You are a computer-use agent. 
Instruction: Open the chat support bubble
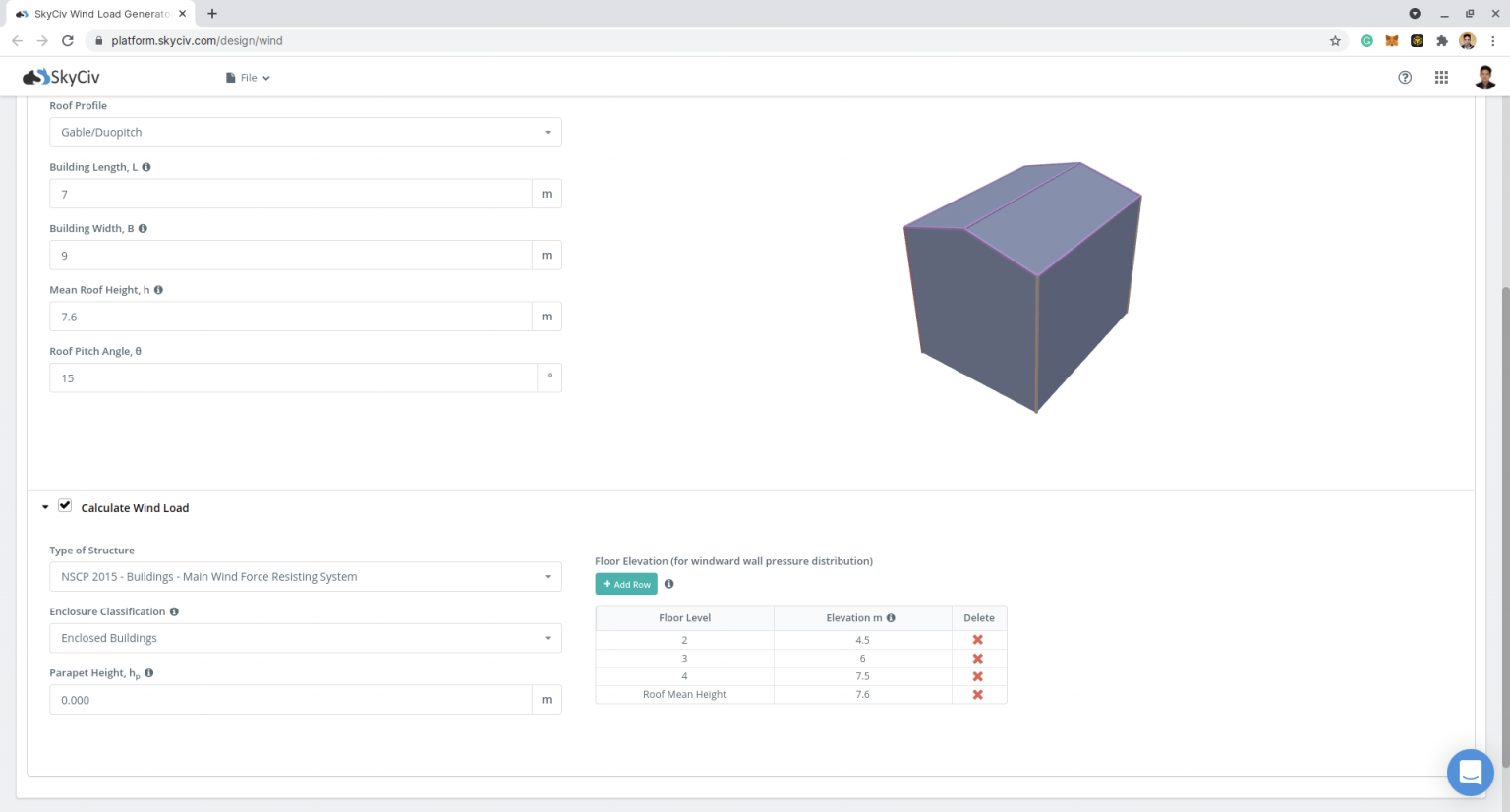tap(1470, 773)
